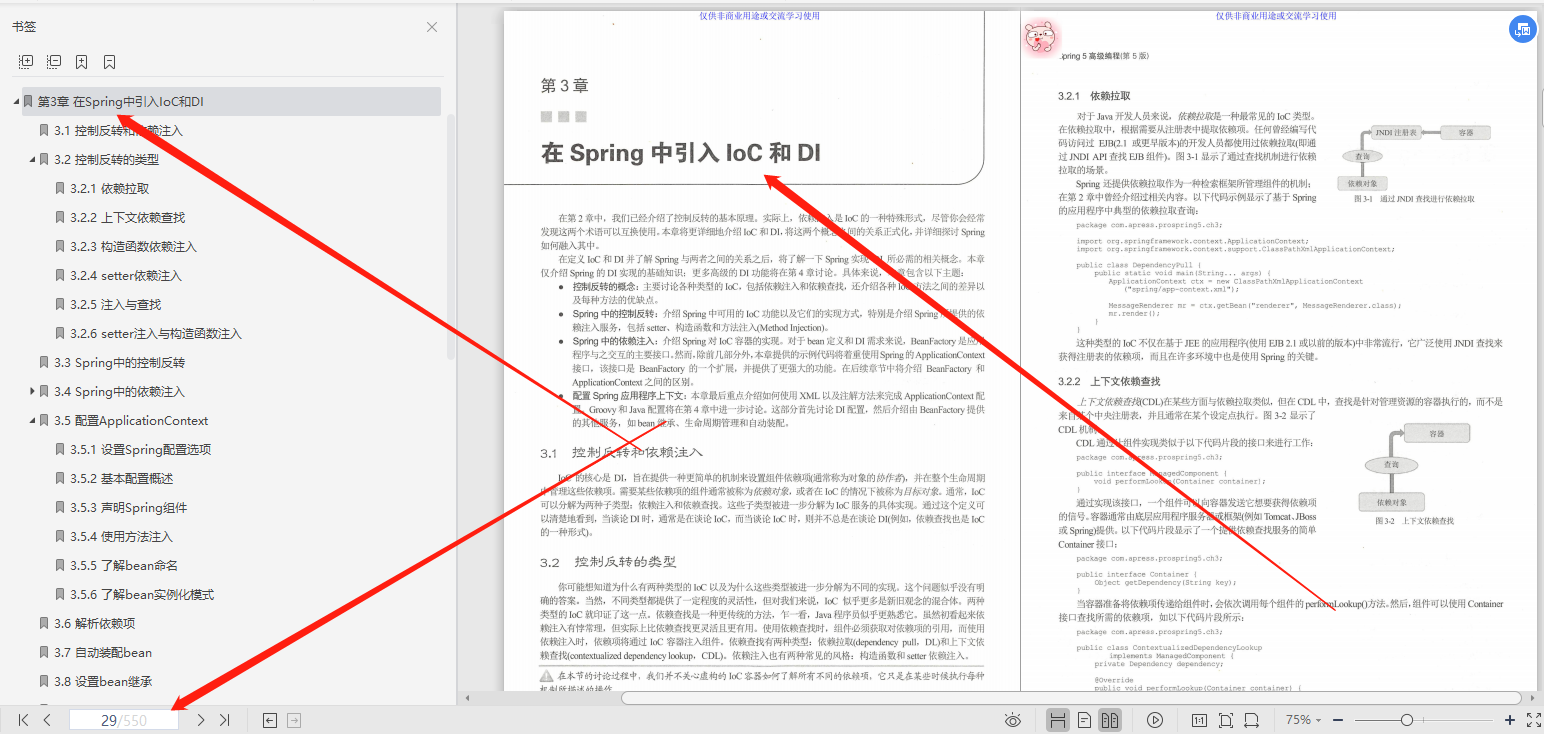
Task: Open bookmark 3.2.1 依赖拉取
Action: click(x=109, y=189)
